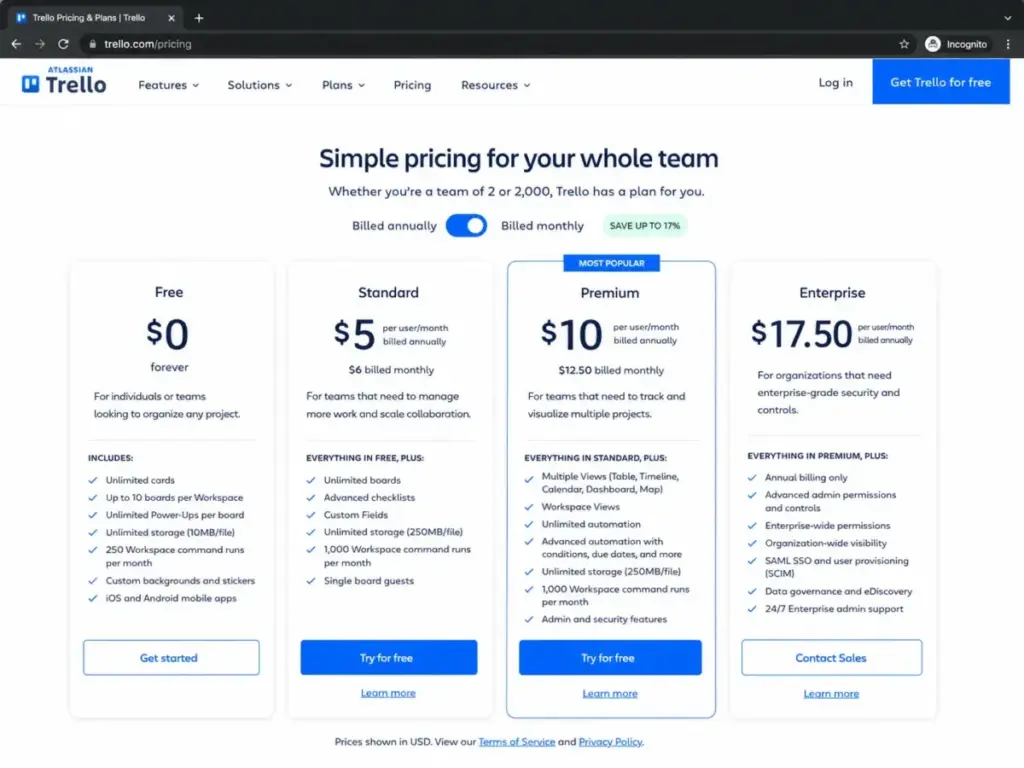Viewport: 1024px width, 768px height.
Task: Click the Billed annually label
Action: point(394,225)
